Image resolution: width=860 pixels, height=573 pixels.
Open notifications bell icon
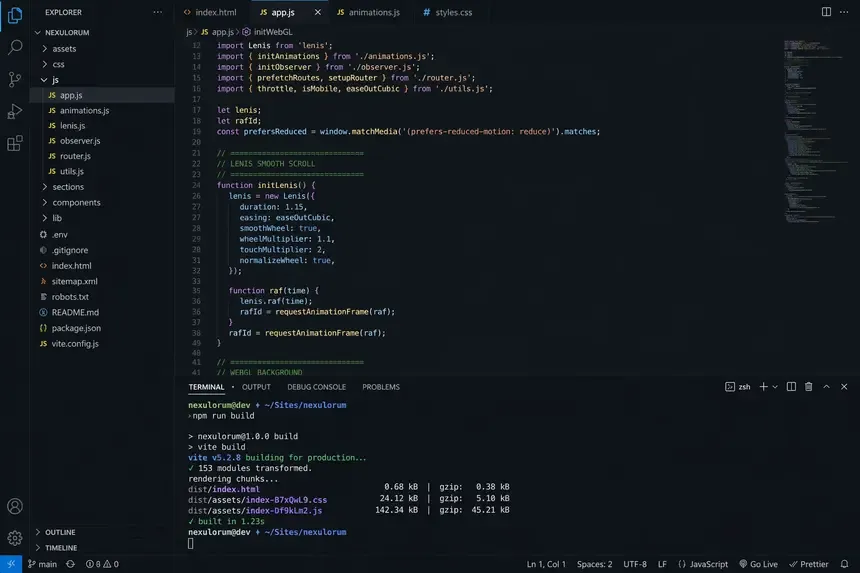coord(844,564)
